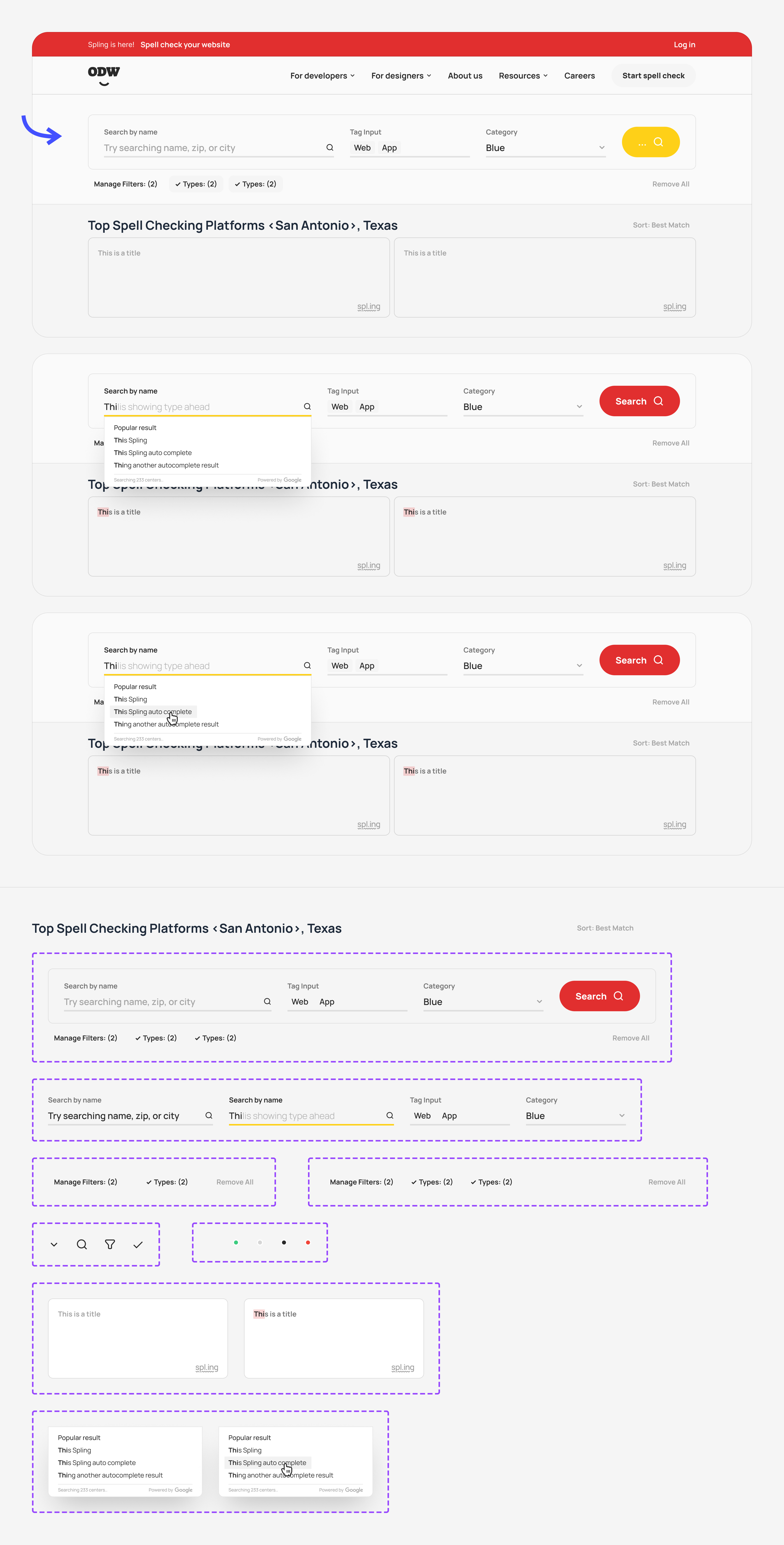The width and height of the screenshot is (784, 1545).
Task: Click card with highlighted 'Thi' title in cards component
Action: point(333,1339)
